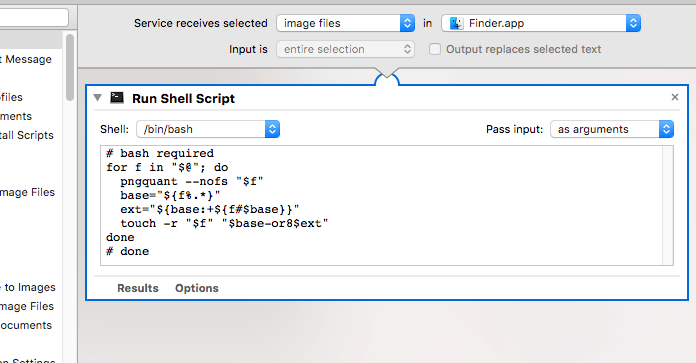Click inside the shell script text area
The width and height of the screenshot is (696, 363).
pos(382,205)
